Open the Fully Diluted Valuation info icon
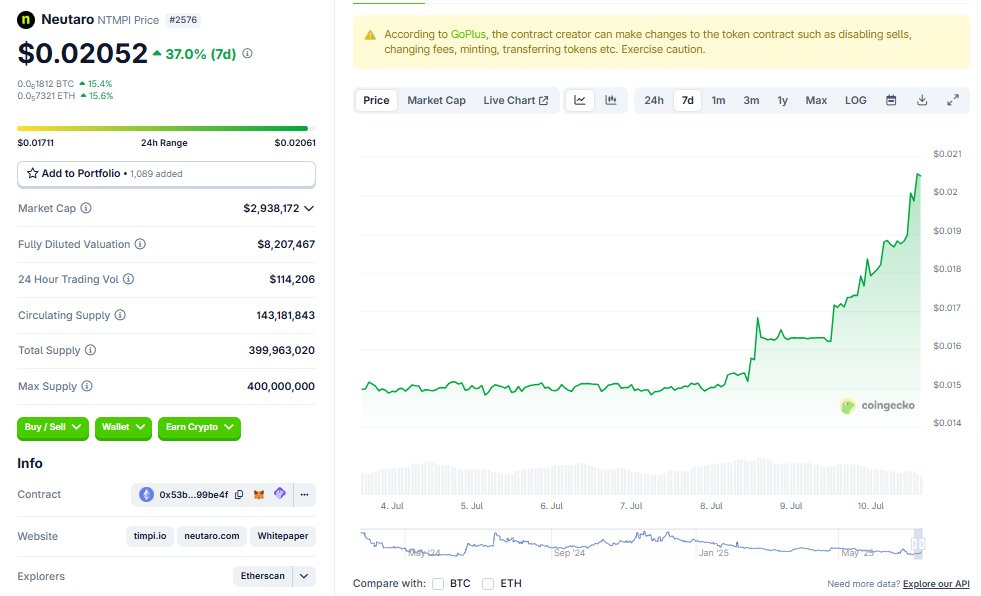Image resolution: width=981 pixels, height=596 pixels. coord(140,244)
